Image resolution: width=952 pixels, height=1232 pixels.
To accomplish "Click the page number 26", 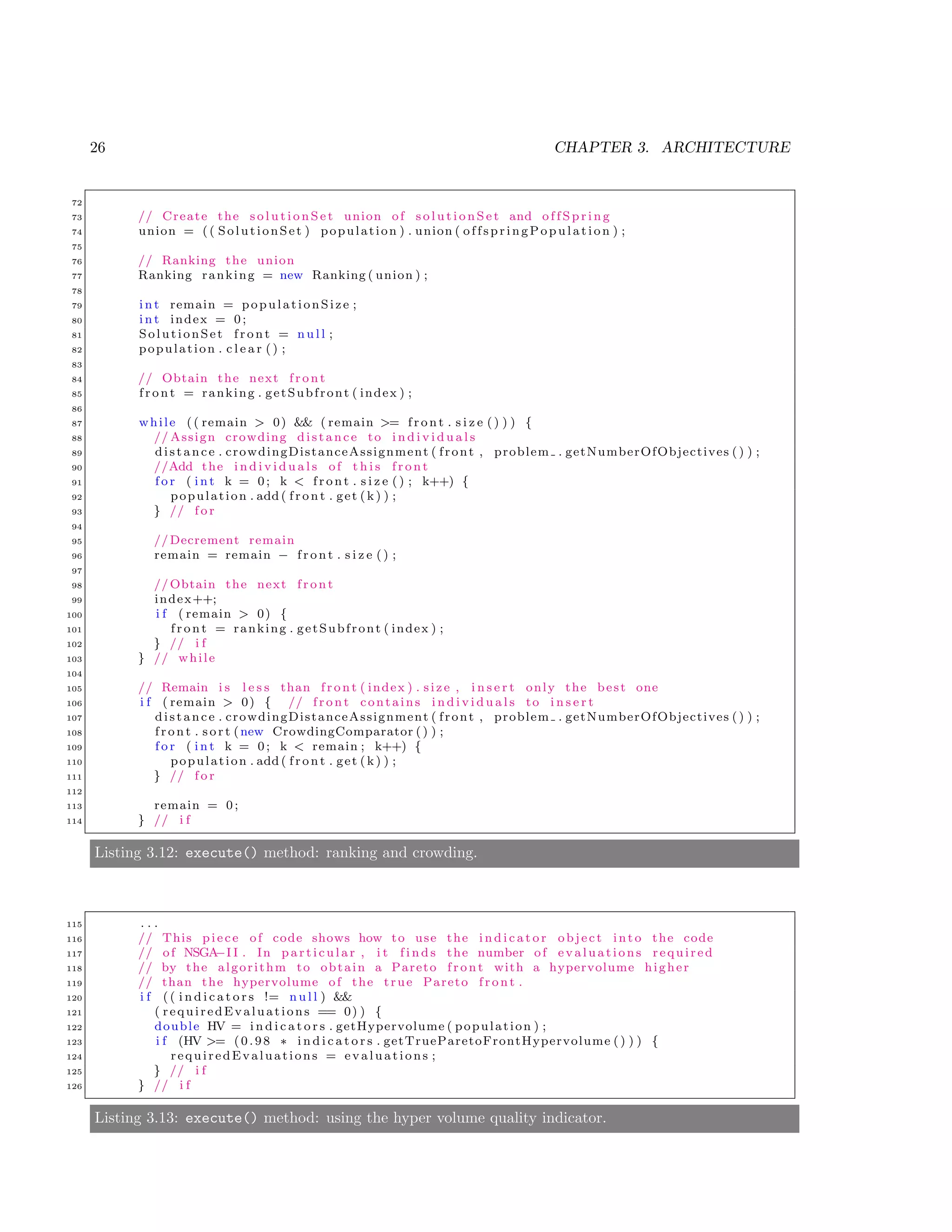I will [x=97, y=147].
